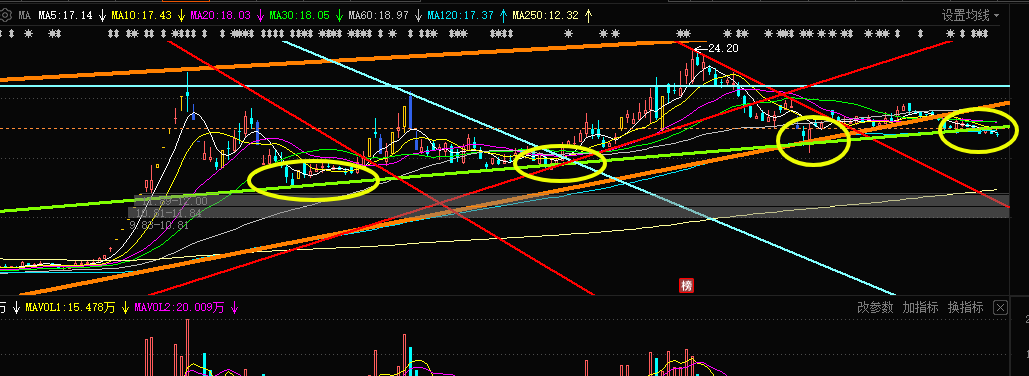Select the green MA30:18.05 label

click(299, 15)
